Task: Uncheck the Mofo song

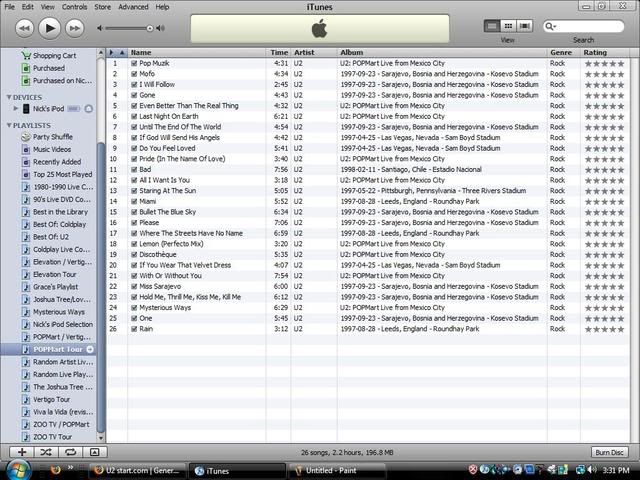Action: point(134,74)
